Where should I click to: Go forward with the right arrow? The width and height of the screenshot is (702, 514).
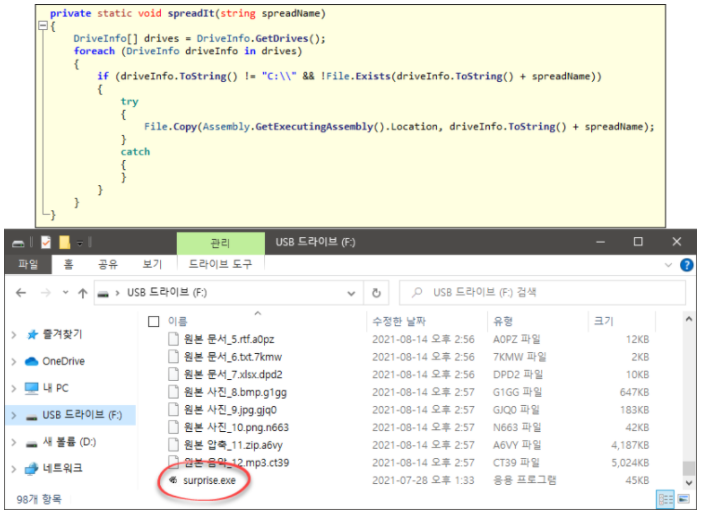[x=46, y=293]
